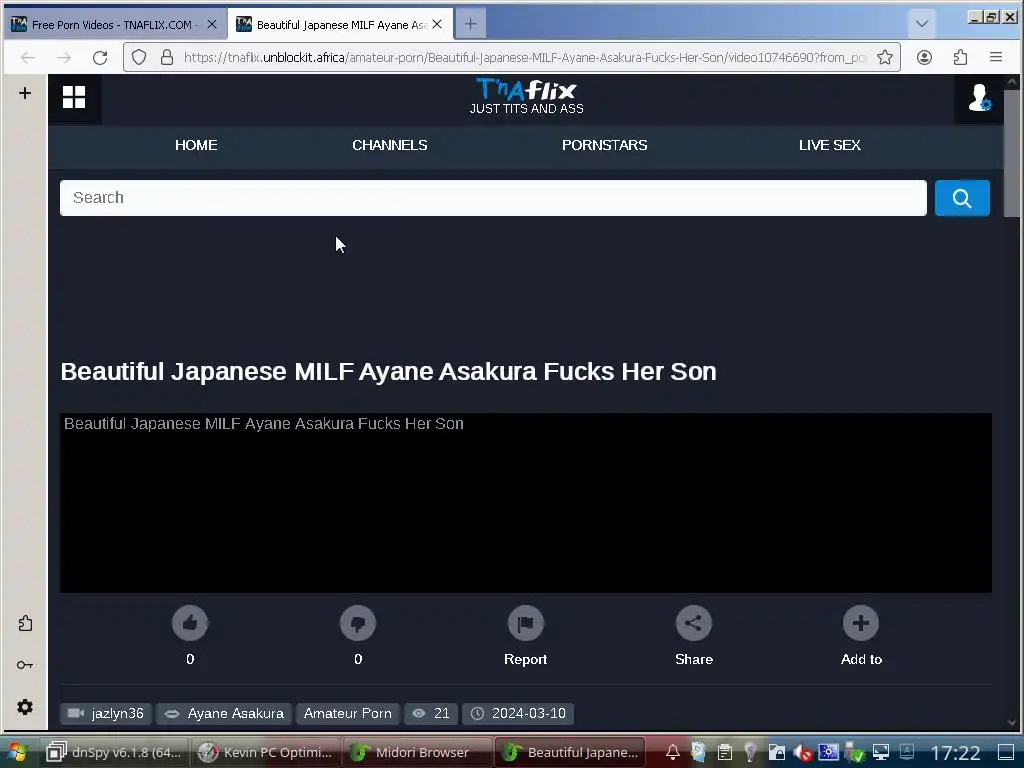The image size is (1024, 768).
Task: Click the user profile icon on the site header
Action: (x=979, y=98)
